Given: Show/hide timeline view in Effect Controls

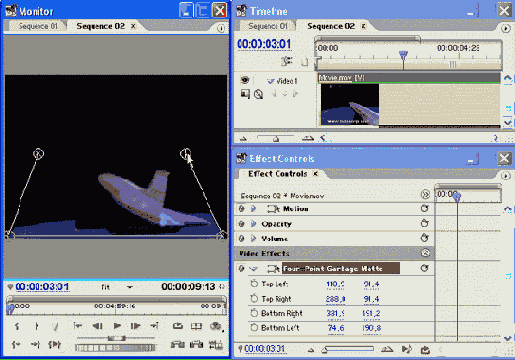Looking at the screenshot, I should point(425,194).
